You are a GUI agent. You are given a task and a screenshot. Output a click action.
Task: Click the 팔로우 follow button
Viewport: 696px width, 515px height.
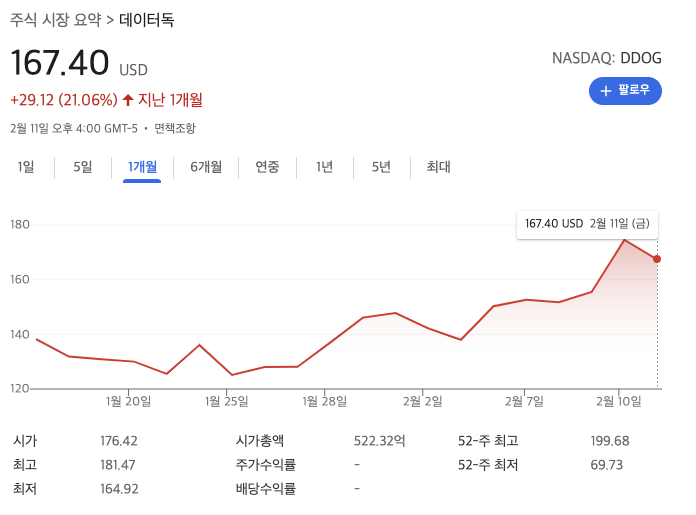625,91
